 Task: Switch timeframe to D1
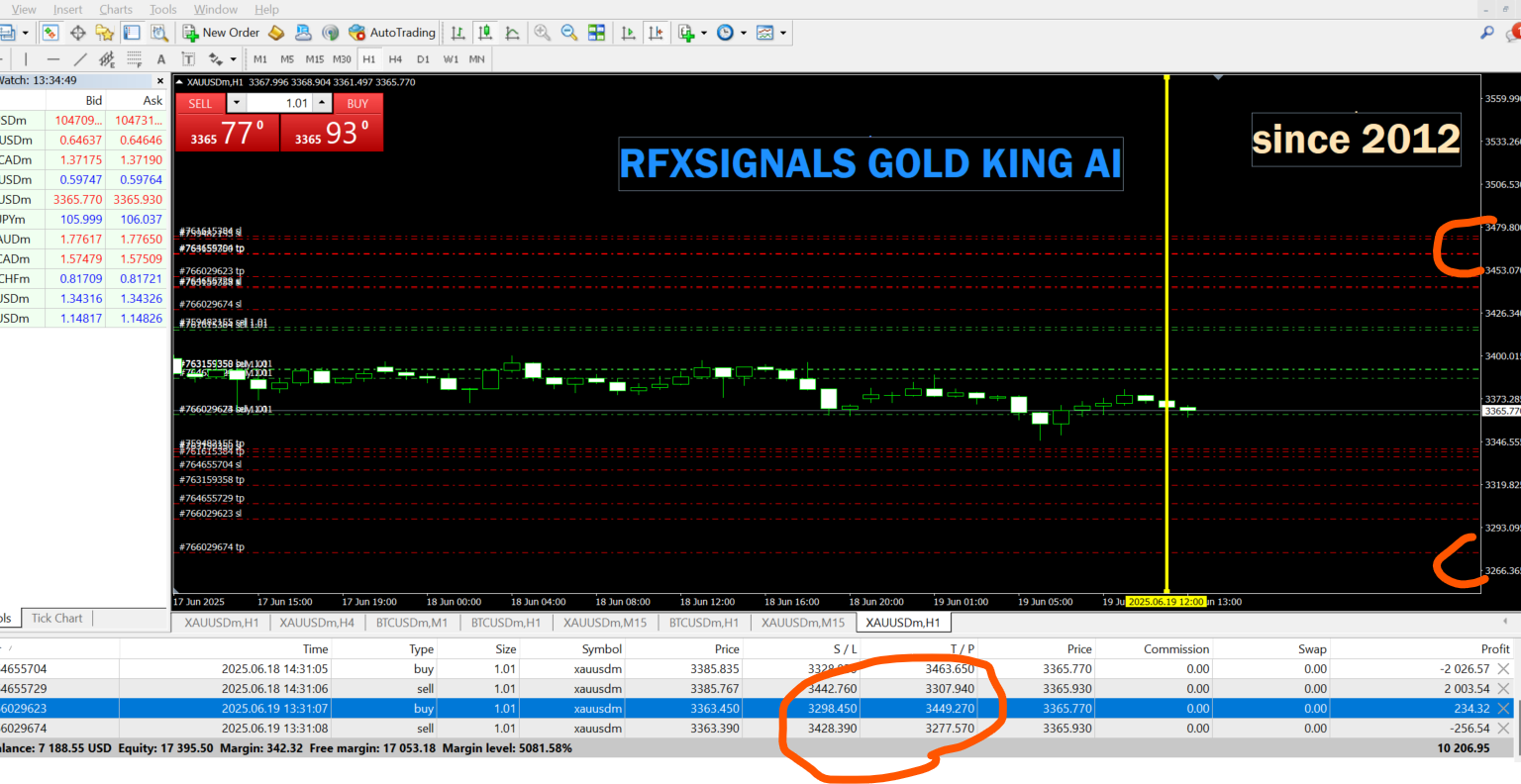click(423, 59)
